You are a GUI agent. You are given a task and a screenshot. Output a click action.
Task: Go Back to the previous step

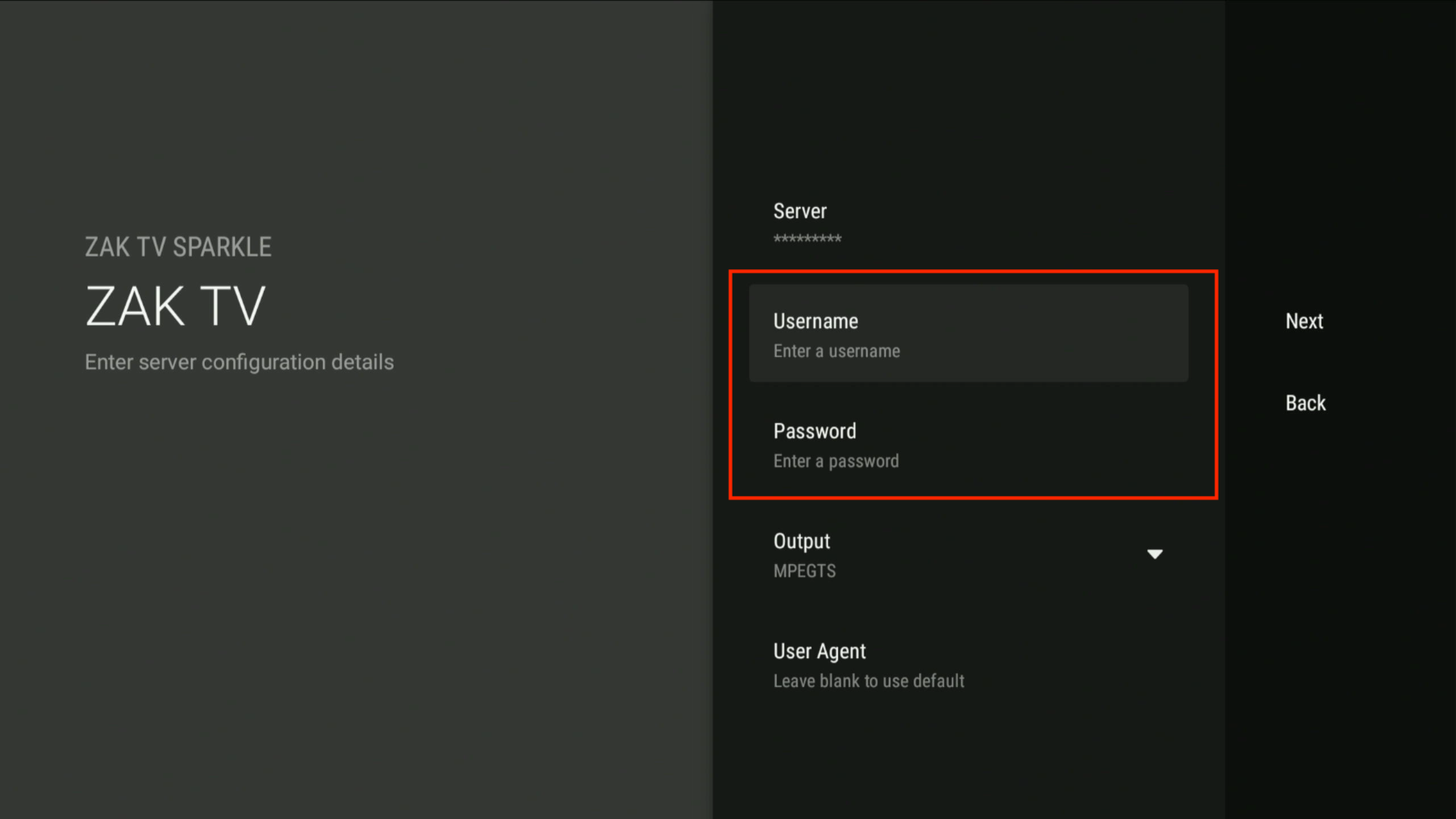click(x=1305, y=403)
